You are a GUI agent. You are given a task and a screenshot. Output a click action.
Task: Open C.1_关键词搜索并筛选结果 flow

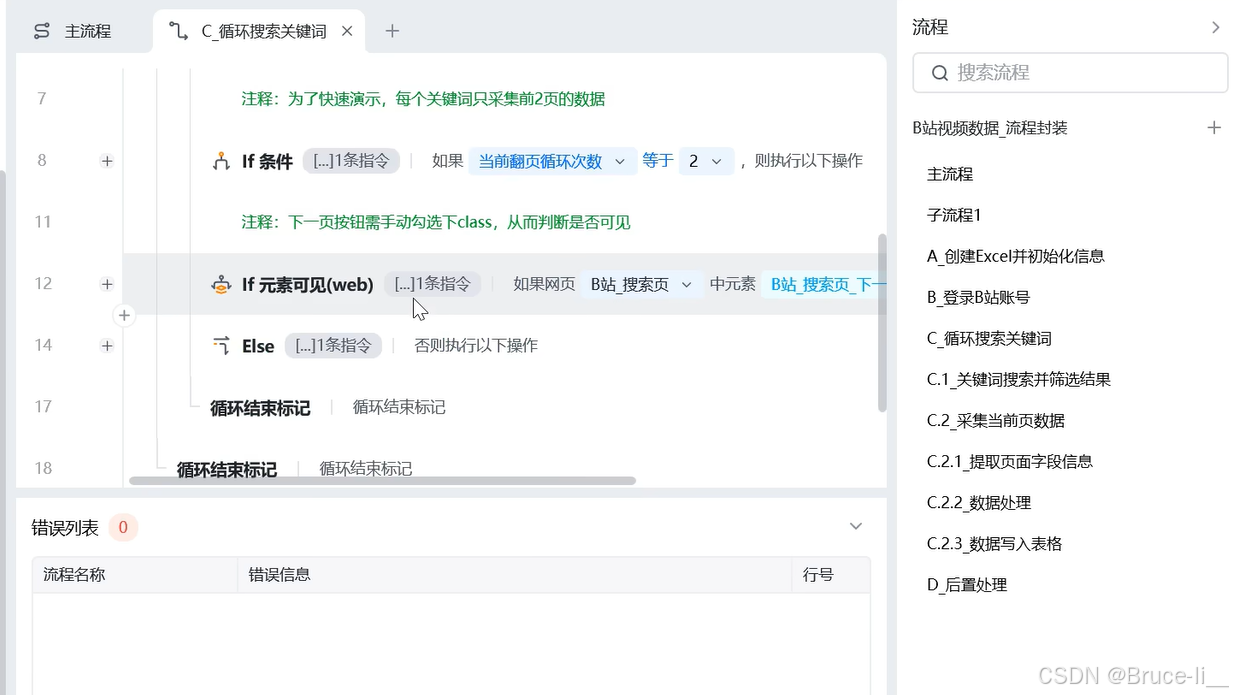tap(1019, 380)
